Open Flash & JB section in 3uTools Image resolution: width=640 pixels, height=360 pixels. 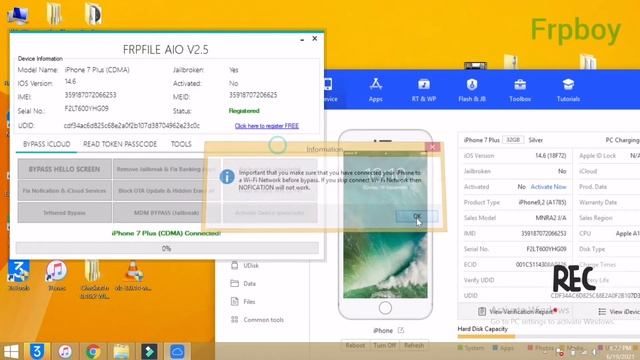(x=472, y=89)
